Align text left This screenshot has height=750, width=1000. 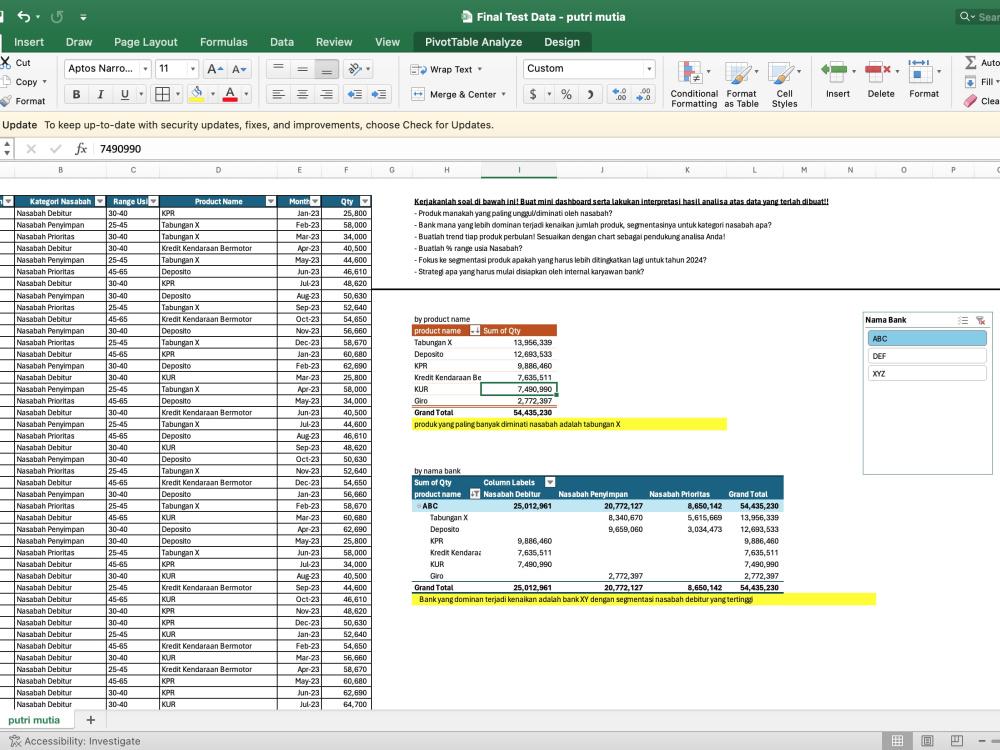278,94
